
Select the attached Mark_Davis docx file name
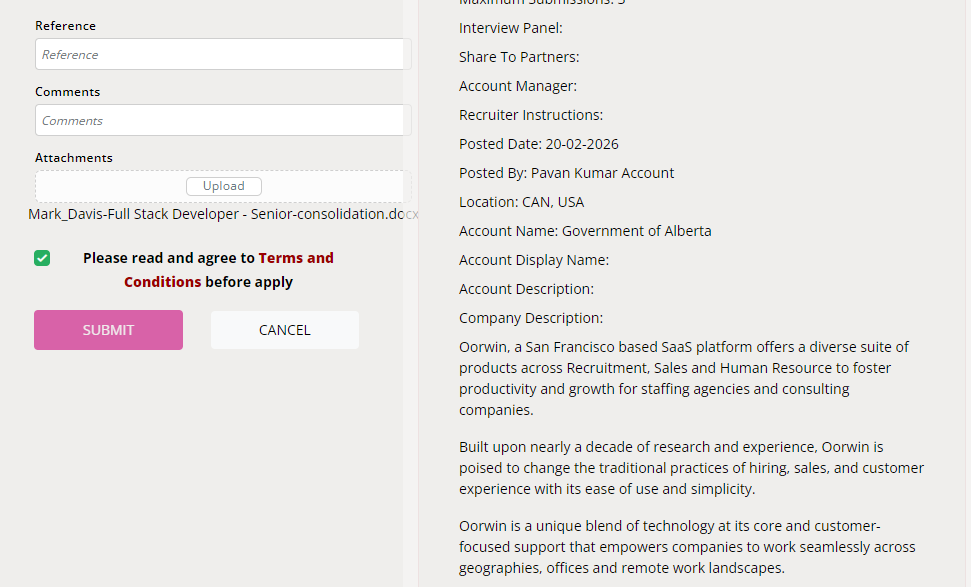(x=222, y=214)
